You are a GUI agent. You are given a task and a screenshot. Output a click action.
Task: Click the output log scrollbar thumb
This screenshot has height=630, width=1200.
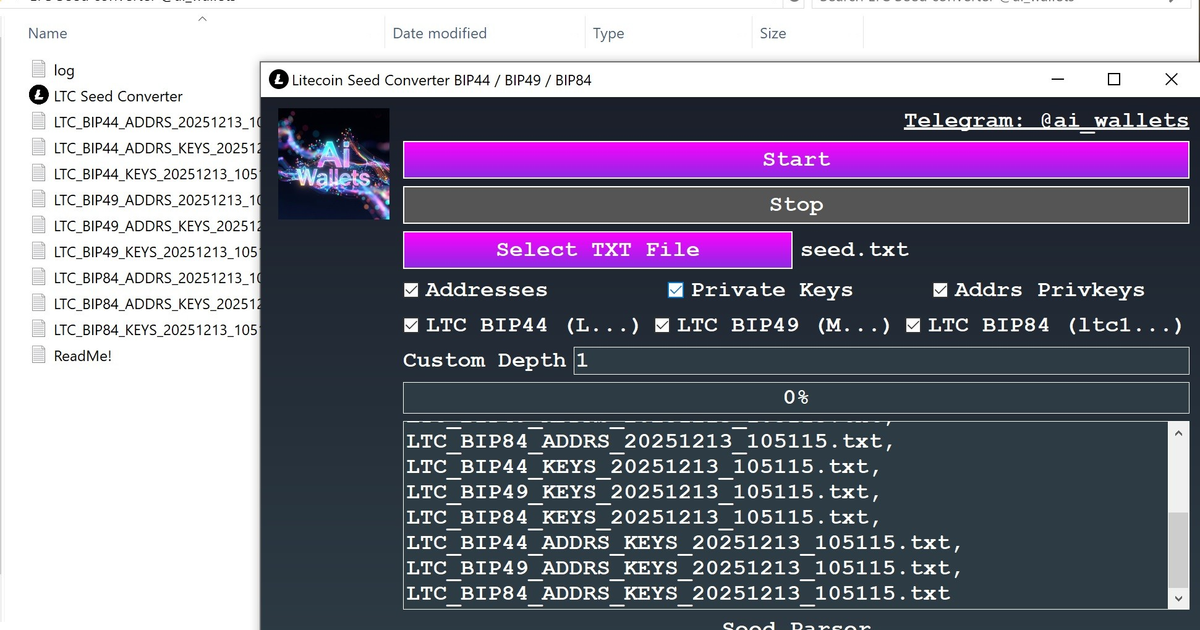pyautogui.click(x=1178, y=548)
